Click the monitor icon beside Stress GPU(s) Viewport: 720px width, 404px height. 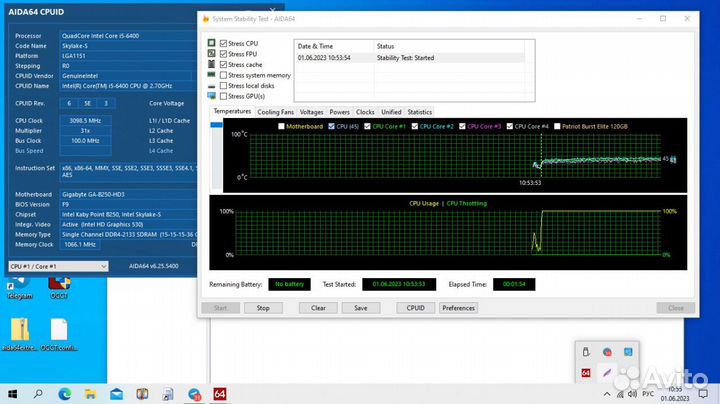[x=211, y=96]
